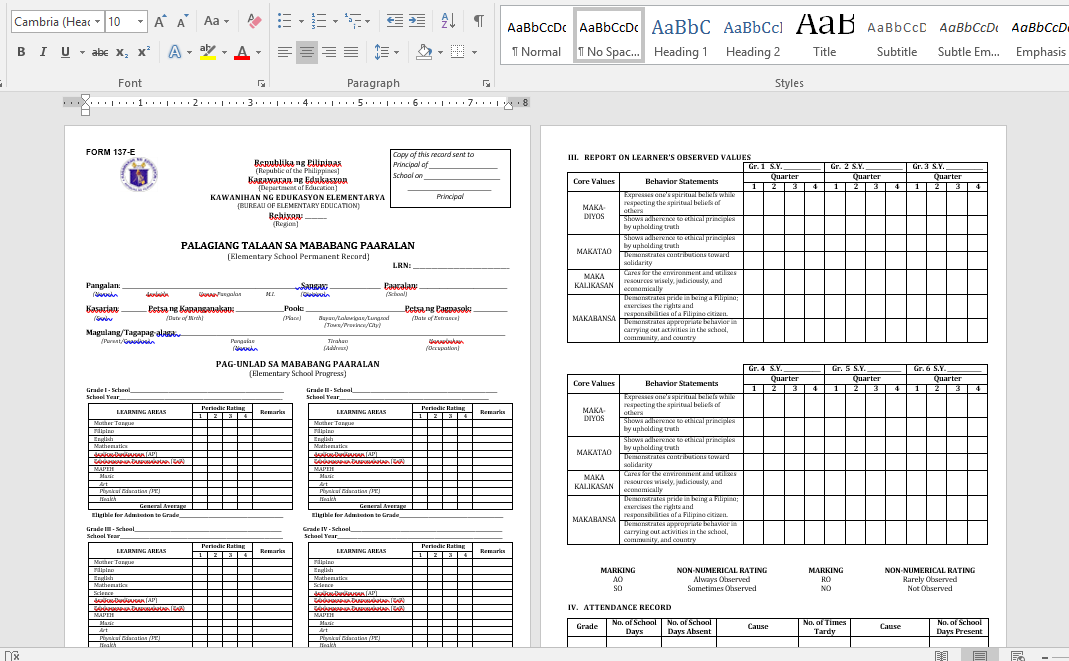Create a multilevel list
The height and width of the screenshot is (661, 1069).
click(352, 22)
